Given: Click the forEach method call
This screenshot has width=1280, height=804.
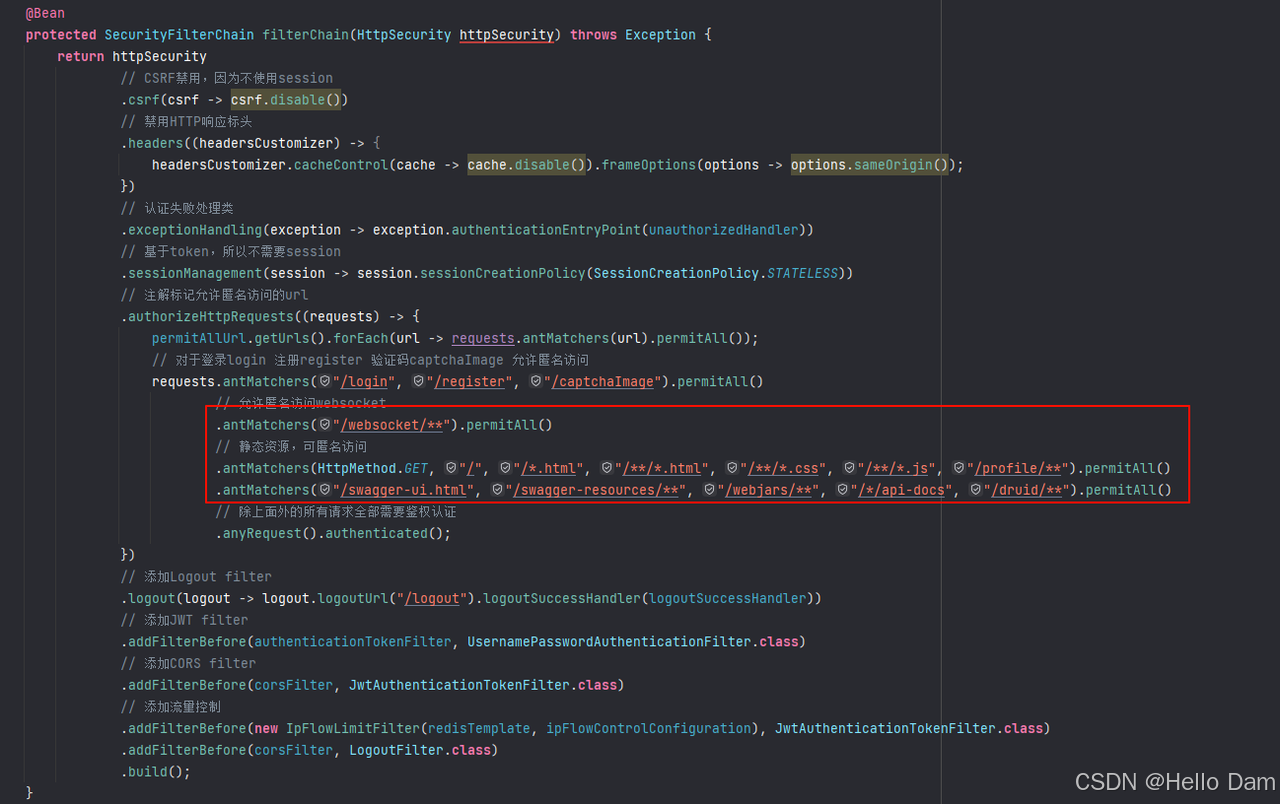Looking at the screenshot, I should 361,338.
